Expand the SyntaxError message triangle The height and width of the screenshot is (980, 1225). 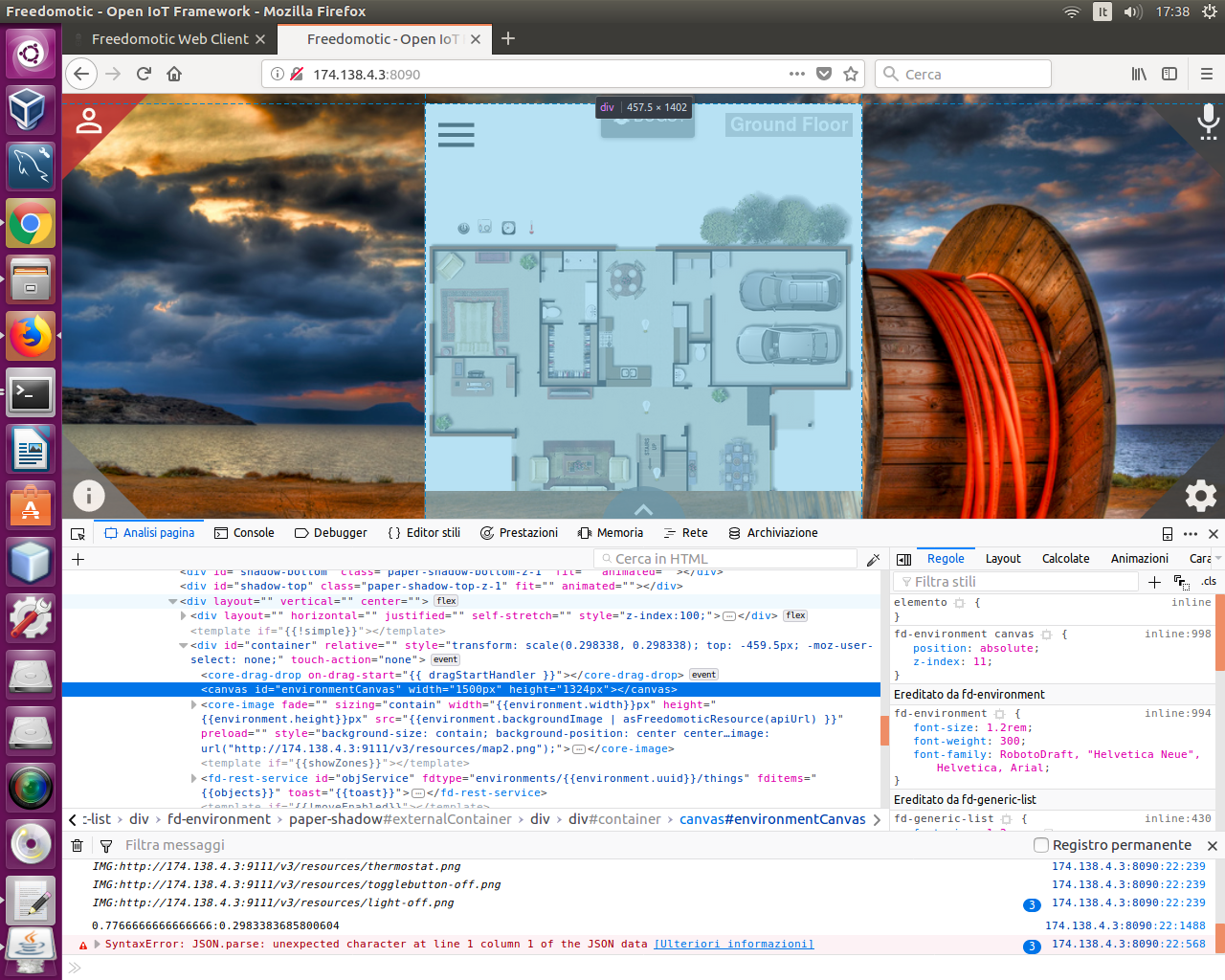tap(97, 945)
